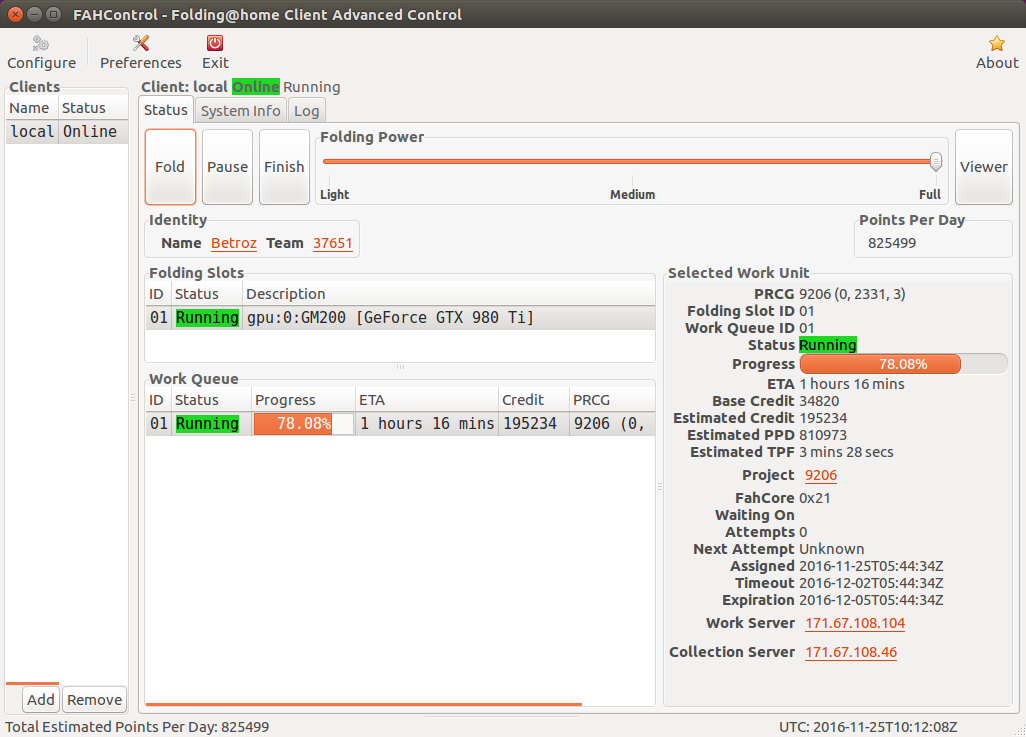Select the local client row

[x=67, y=132]
